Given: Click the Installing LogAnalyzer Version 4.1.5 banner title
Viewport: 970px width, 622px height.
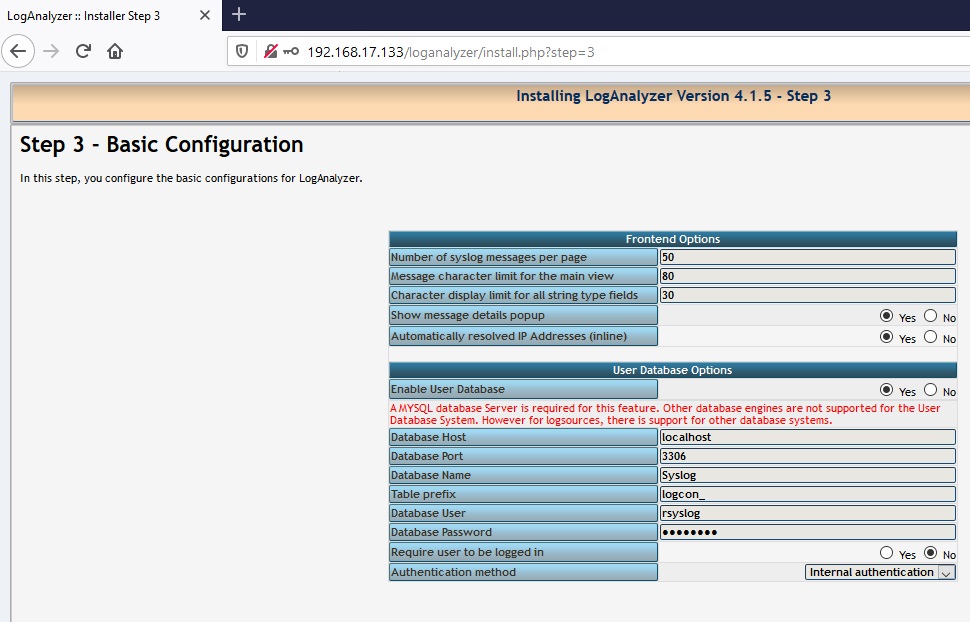Looking at the screenshot, I should [673, 96].
